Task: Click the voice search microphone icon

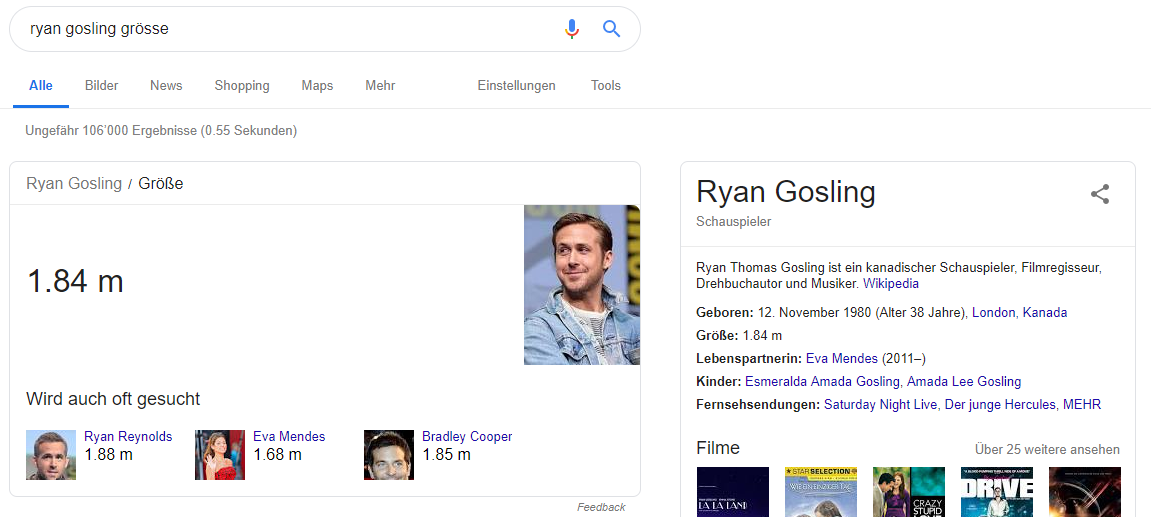Action: click(572, 29)
